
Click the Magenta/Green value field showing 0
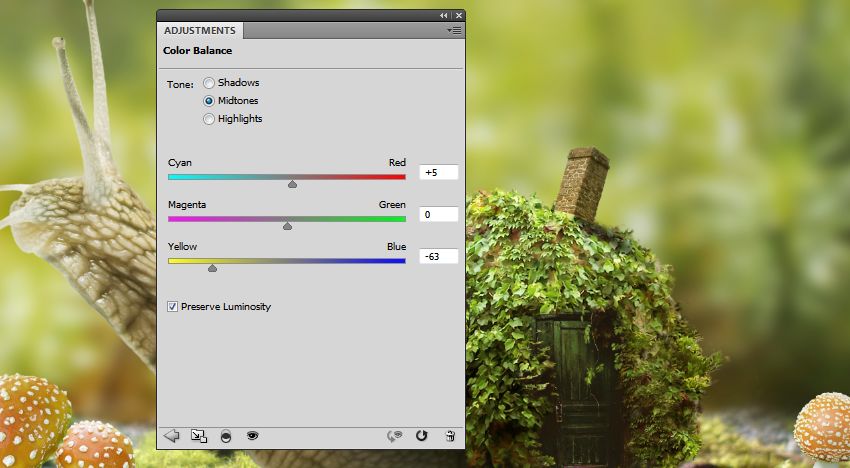[439, 214]
